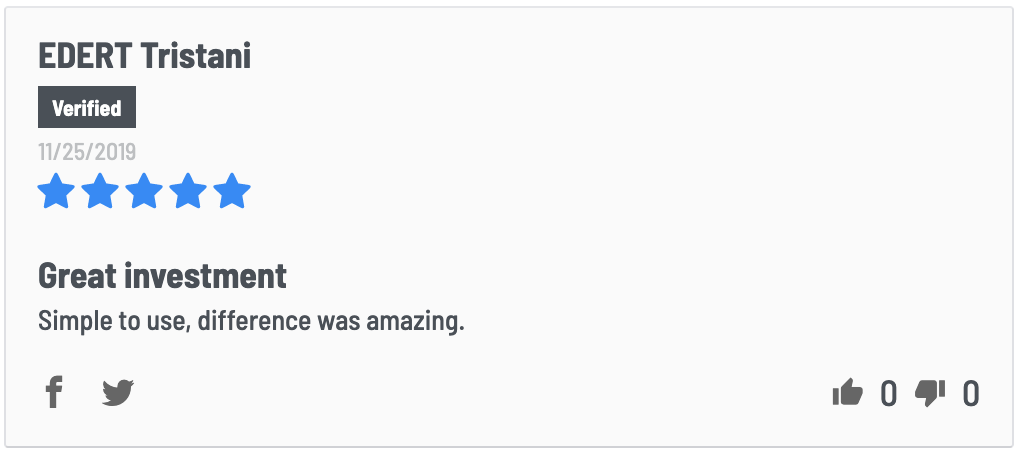Click the thumbs down icon
1020x450 pixels.
[930, 393]
